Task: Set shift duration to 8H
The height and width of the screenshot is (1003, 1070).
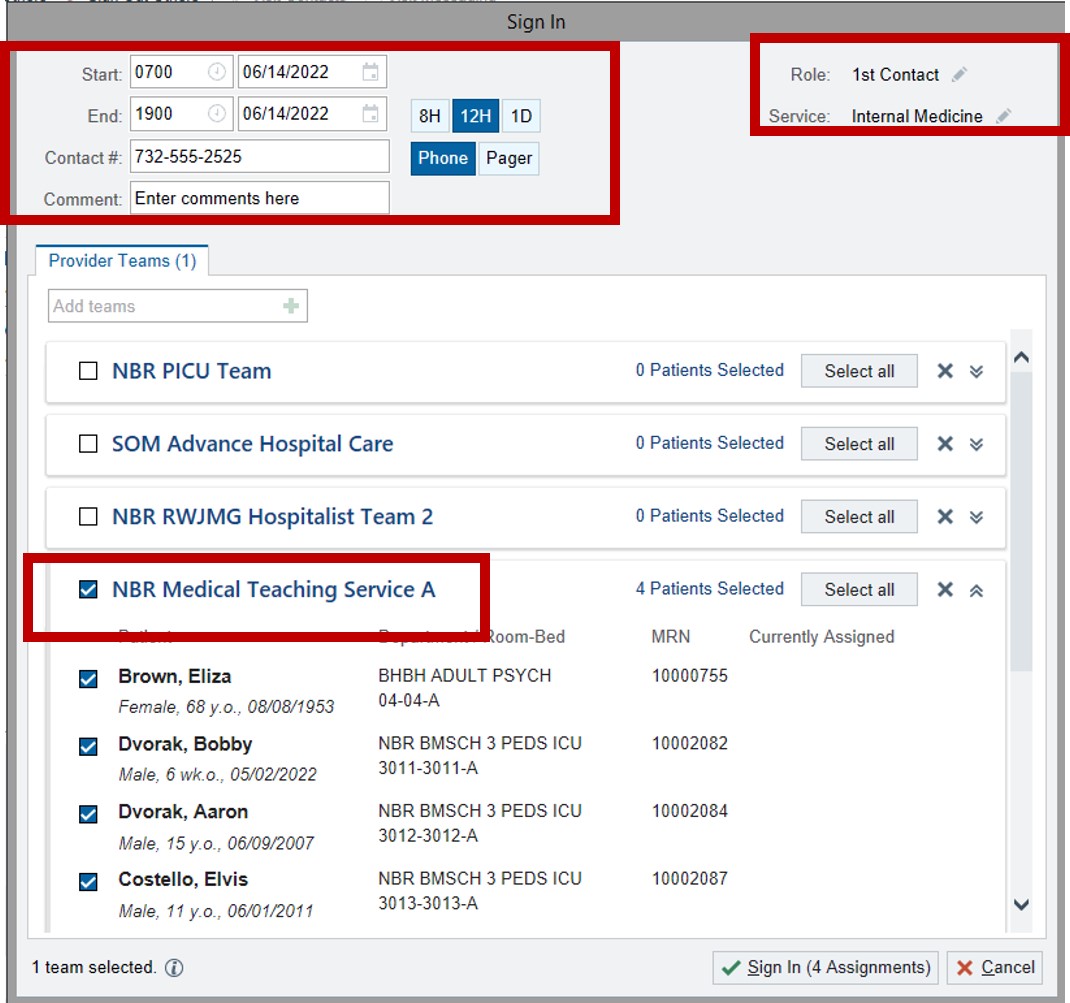Action: (429, 116)
